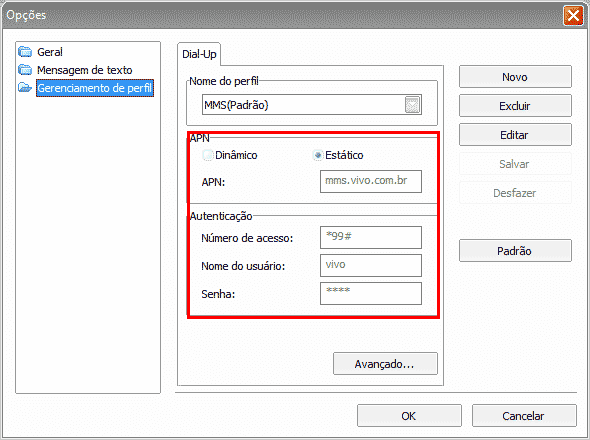Edit the profile with Editar
The width and height of the screenshot is (590, 440).
(x=515, y=135)
